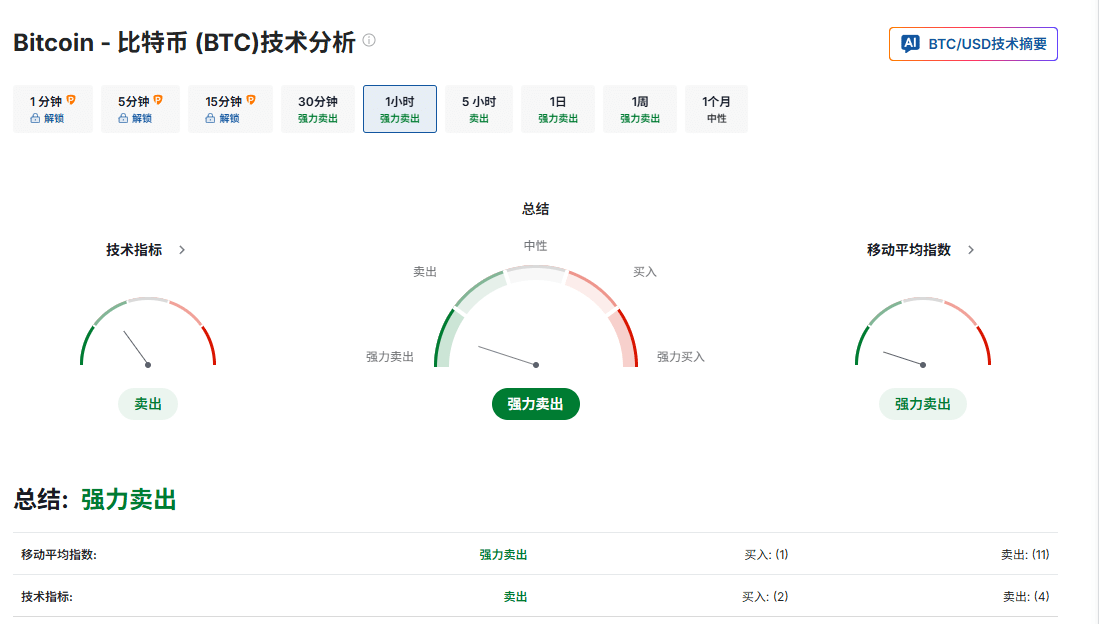The image size is (1107, 624).
Task: Expand the 移动平均指数 chevron arrow
Action: click(x=971, y=250)
